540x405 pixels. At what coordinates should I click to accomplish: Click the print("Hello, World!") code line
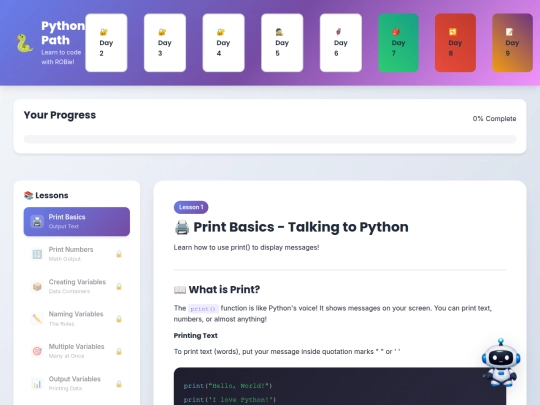coord(228,386)
